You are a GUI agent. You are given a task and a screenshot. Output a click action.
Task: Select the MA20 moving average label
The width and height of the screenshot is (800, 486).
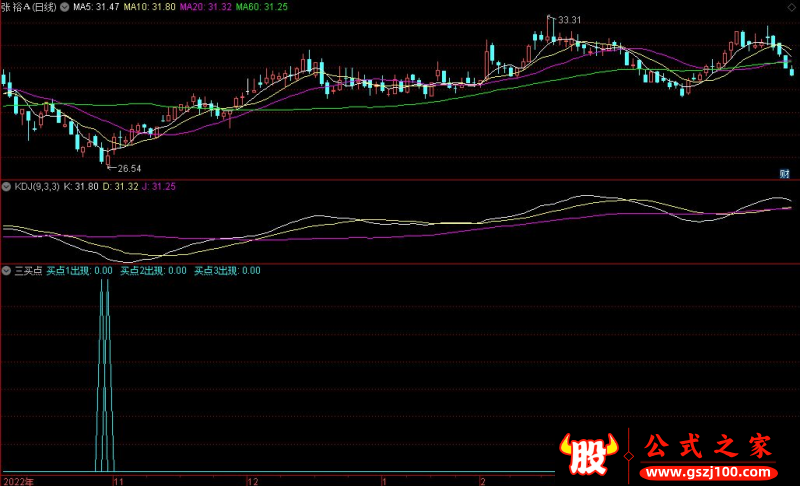tap(208, 7)
